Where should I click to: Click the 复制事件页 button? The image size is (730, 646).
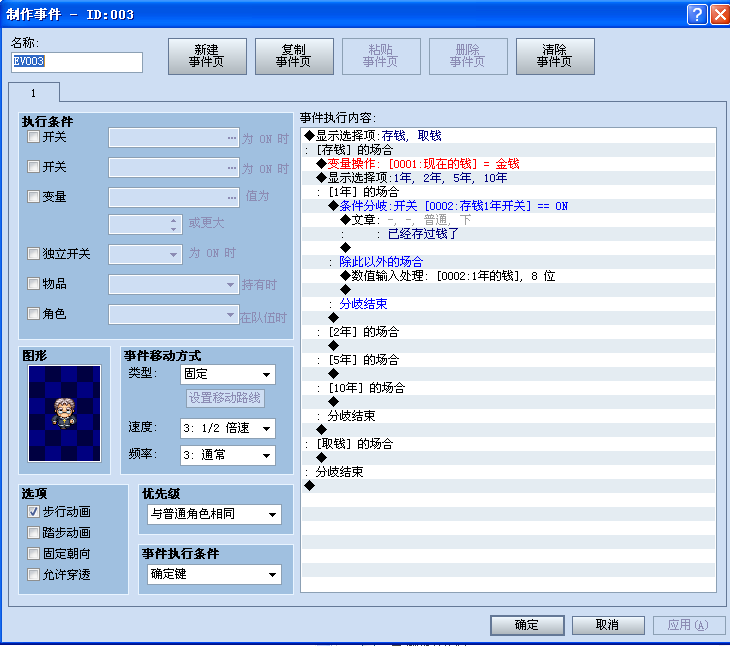[x=294, y=56]
